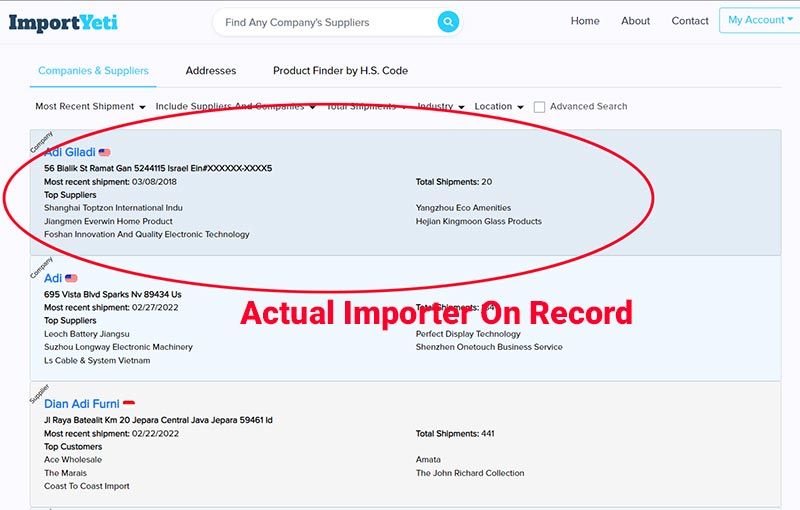
Task: Click the 695 Vista Blvd Sparks address
Action: (113, 294)
